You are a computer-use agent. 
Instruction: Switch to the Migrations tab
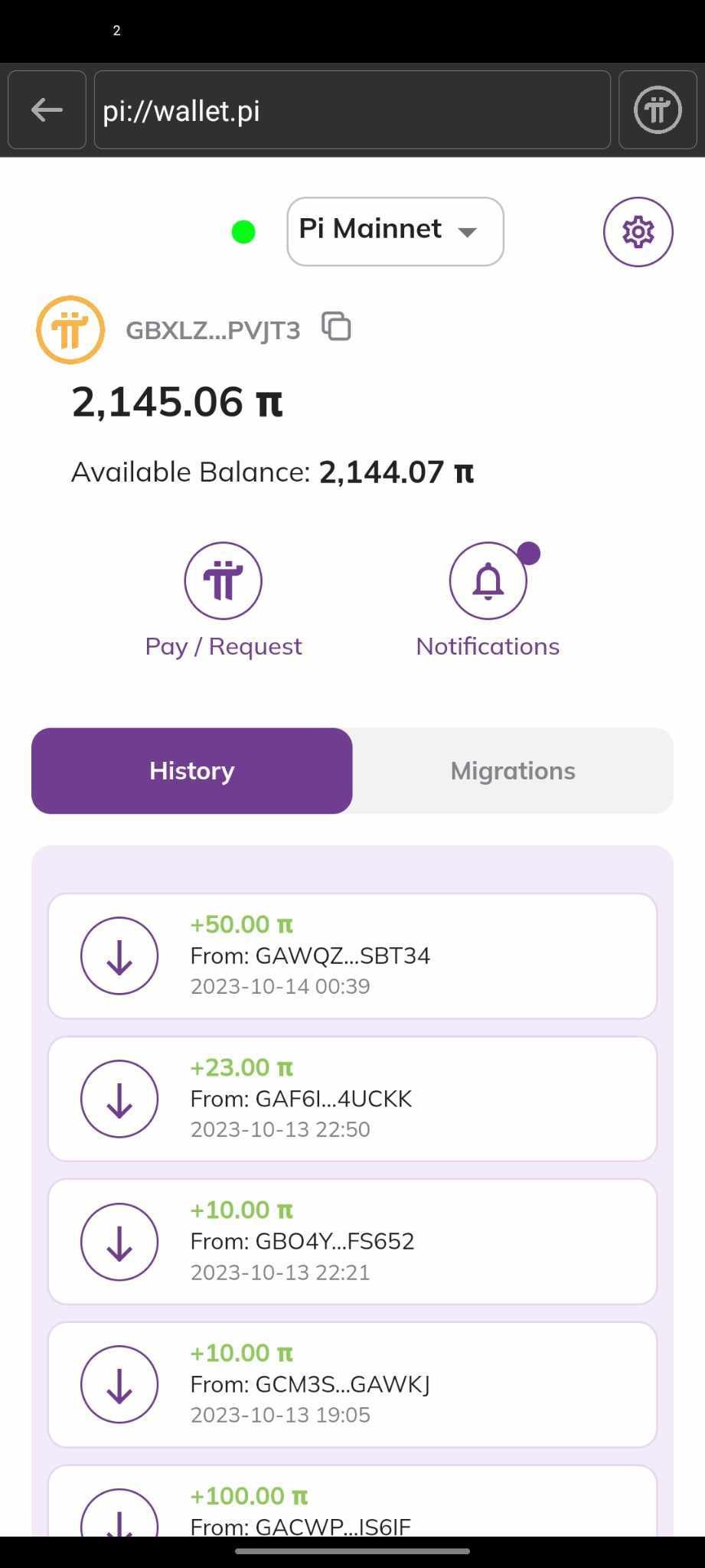point(513,770)
